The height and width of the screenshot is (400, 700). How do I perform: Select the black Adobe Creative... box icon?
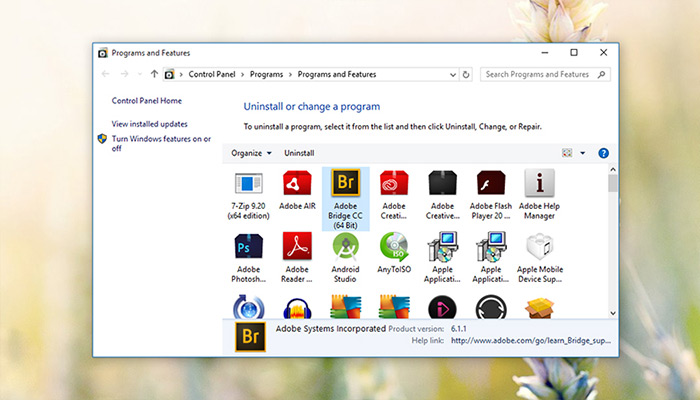click(442, 183)
